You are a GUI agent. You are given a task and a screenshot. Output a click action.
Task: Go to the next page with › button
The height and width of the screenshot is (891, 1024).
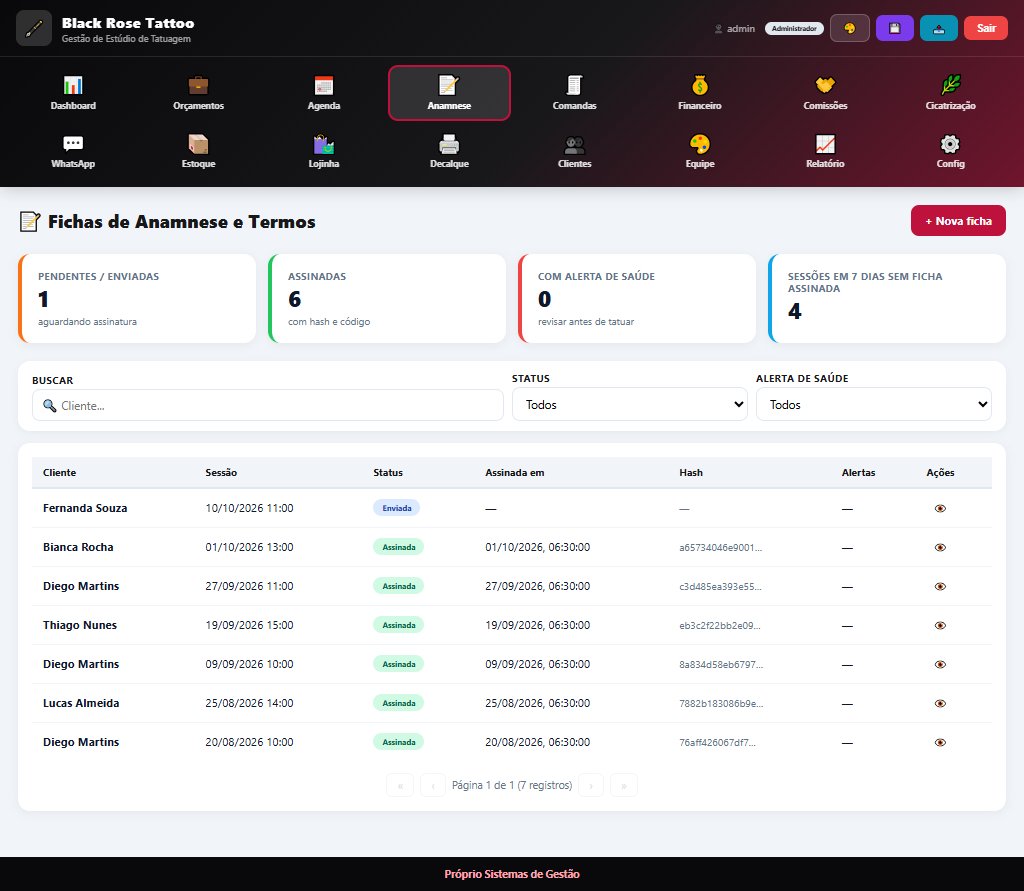tap(591, 785)
